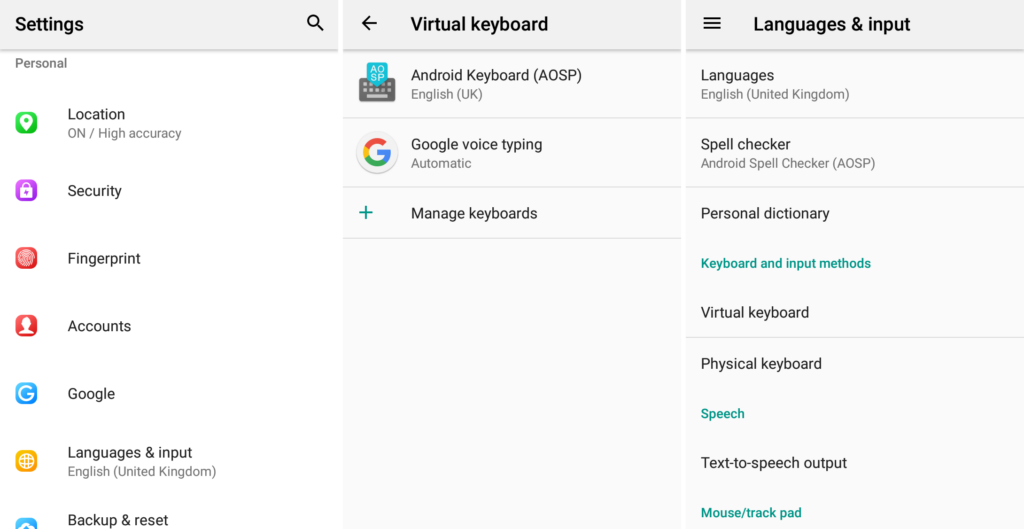Open hamburger menu in Languages & input
The height and width of the screenshot is (529, 1024).
point(712,24)
